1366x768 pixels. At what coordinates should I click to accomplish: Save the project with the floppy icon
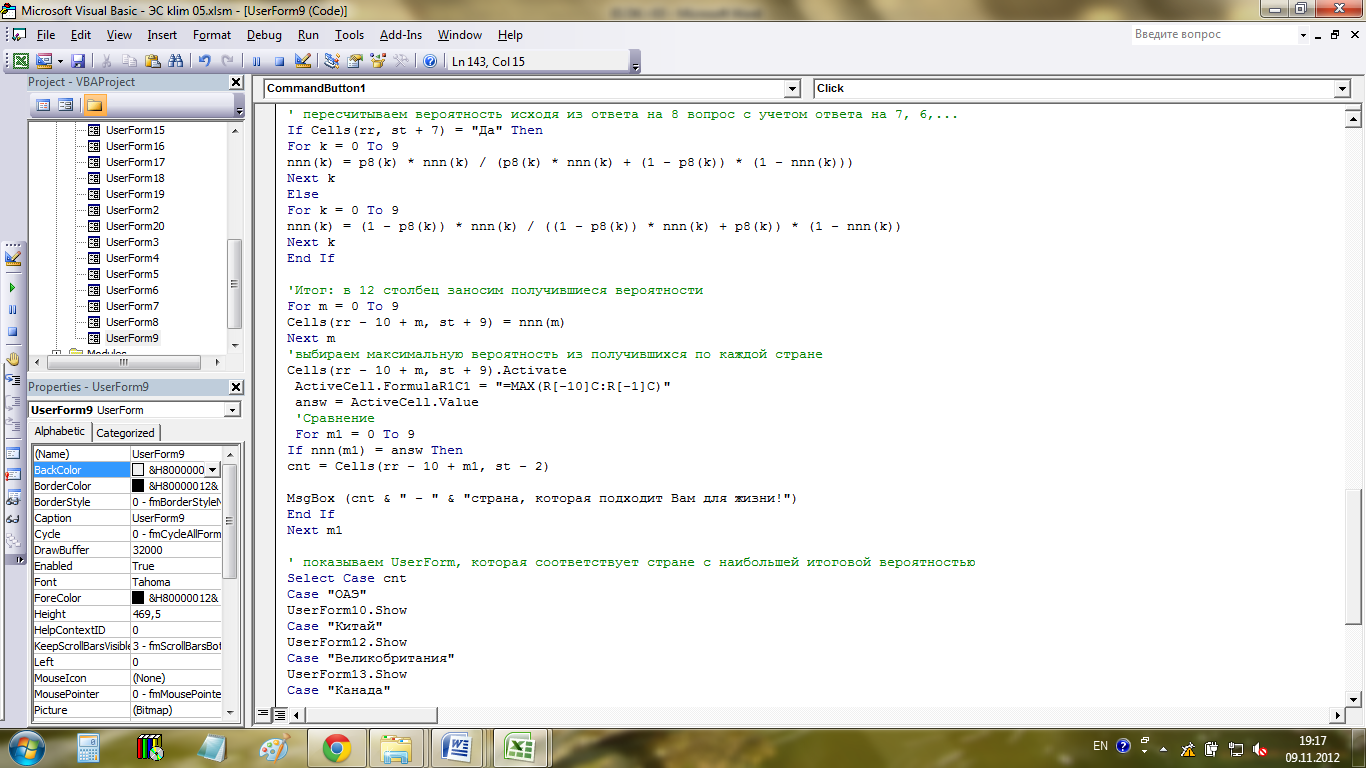tap(78, 61)
